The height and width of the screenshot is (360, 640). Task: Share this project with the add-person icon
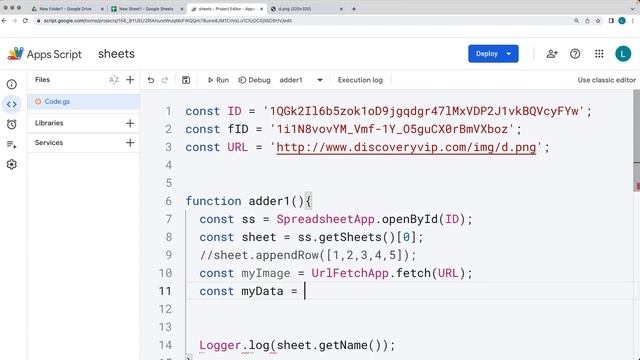(552, 54)
